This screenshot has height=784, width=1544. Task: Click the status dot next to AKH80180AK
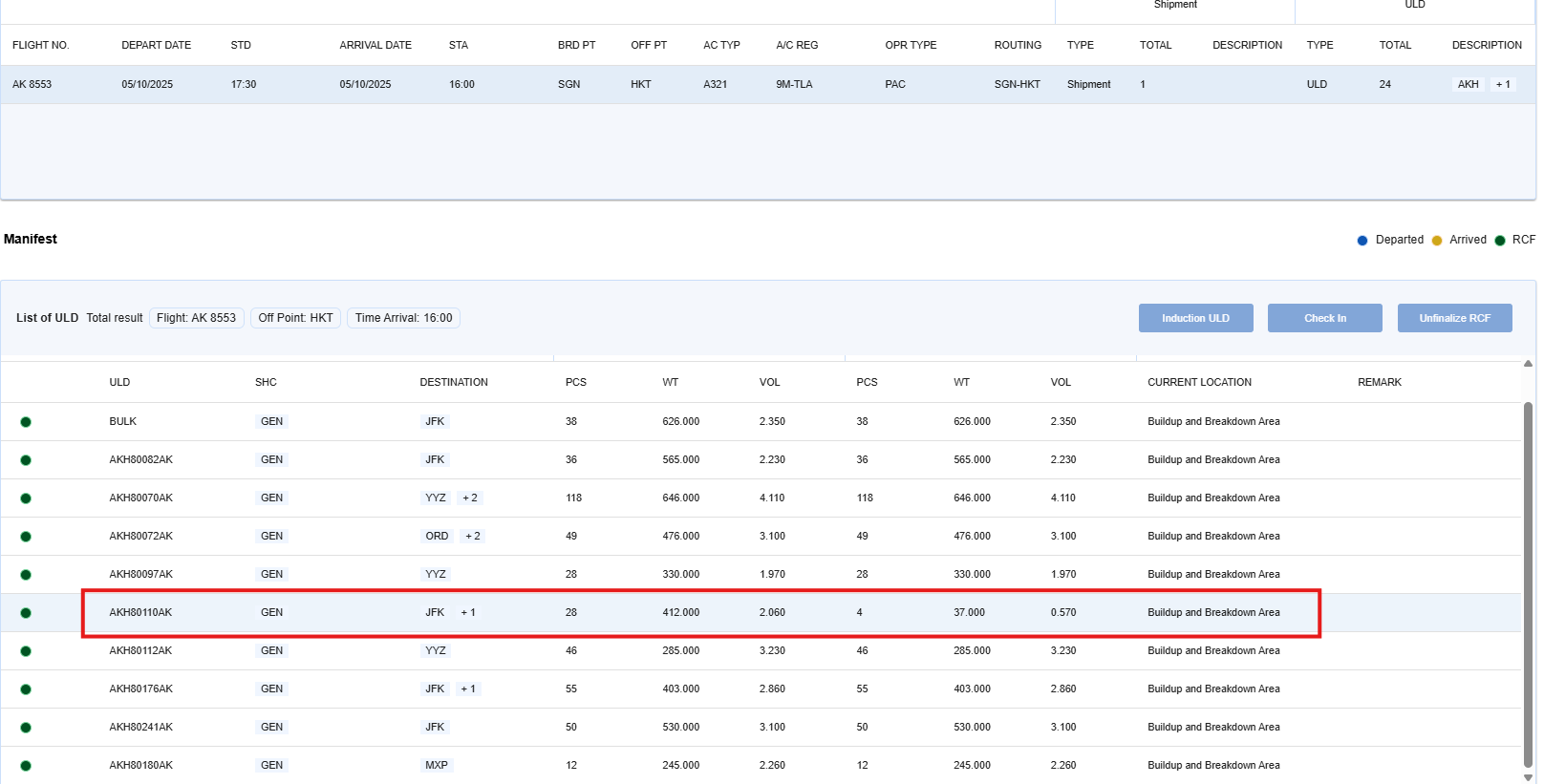[x=26, y=766]
